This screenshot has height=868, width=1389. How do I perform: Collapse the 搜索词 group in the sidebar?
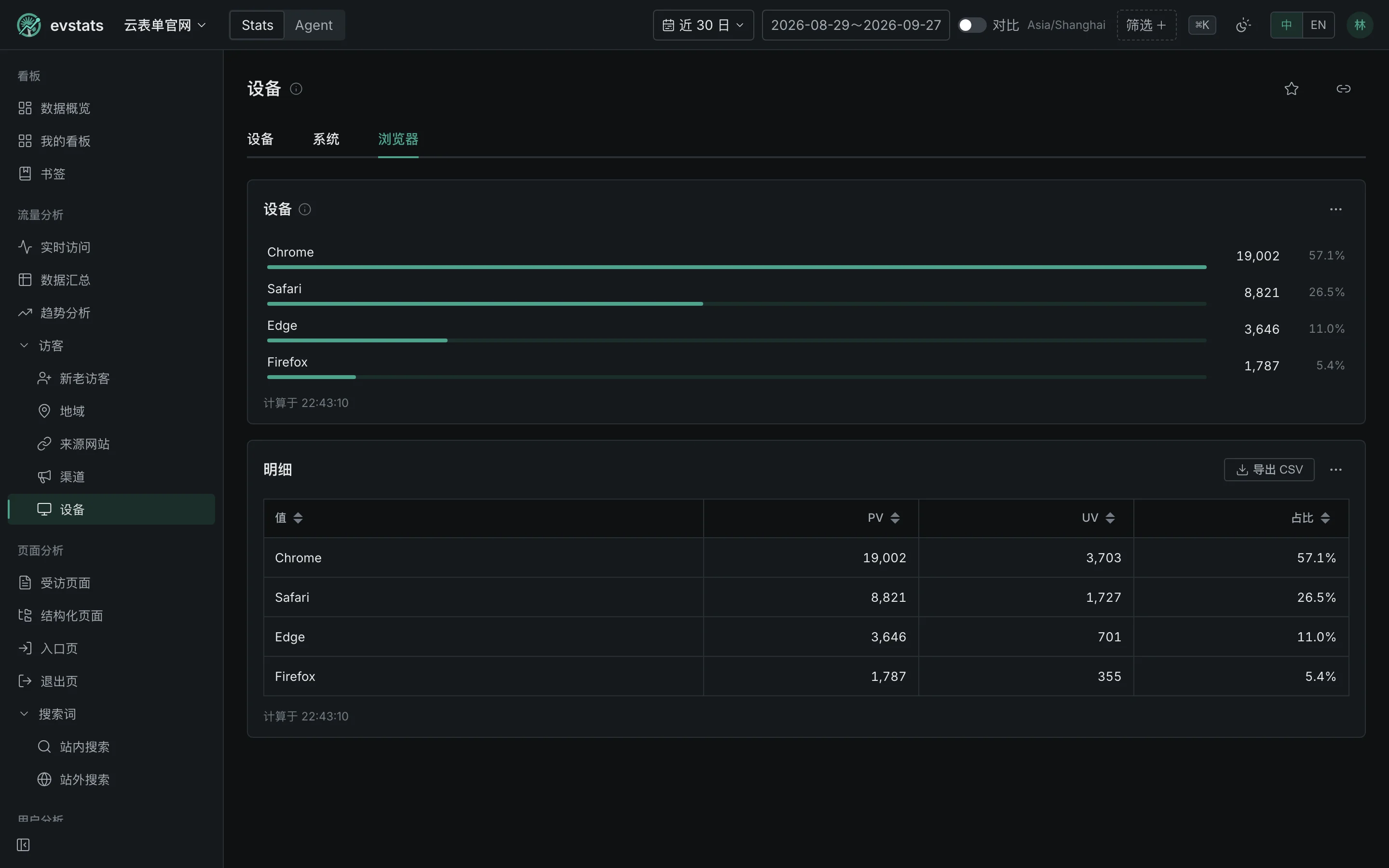tap(111, 714)
